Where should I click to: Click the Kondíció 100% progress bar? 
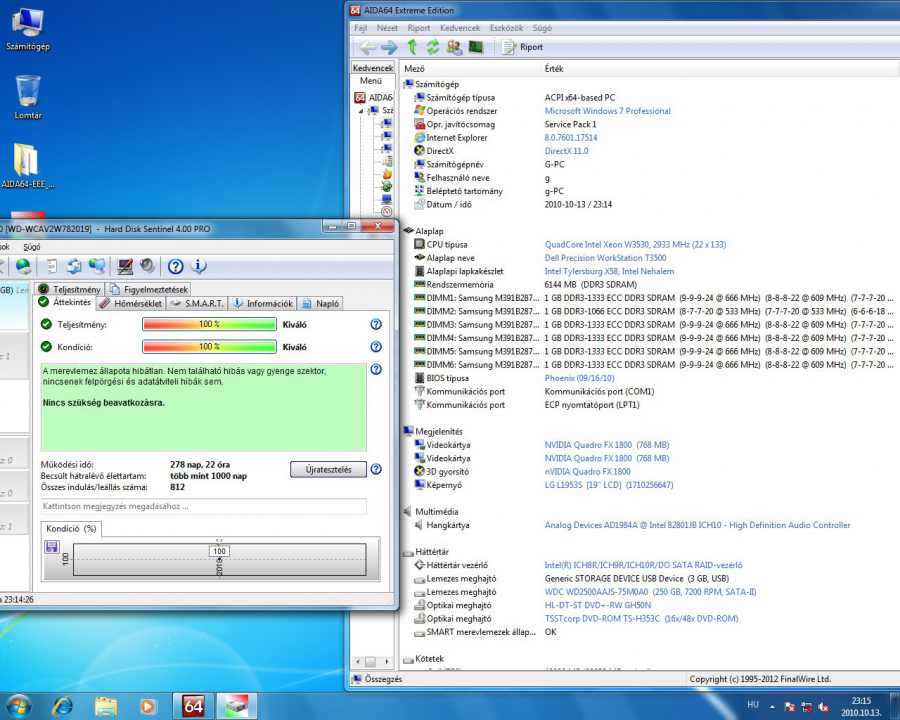210,347
